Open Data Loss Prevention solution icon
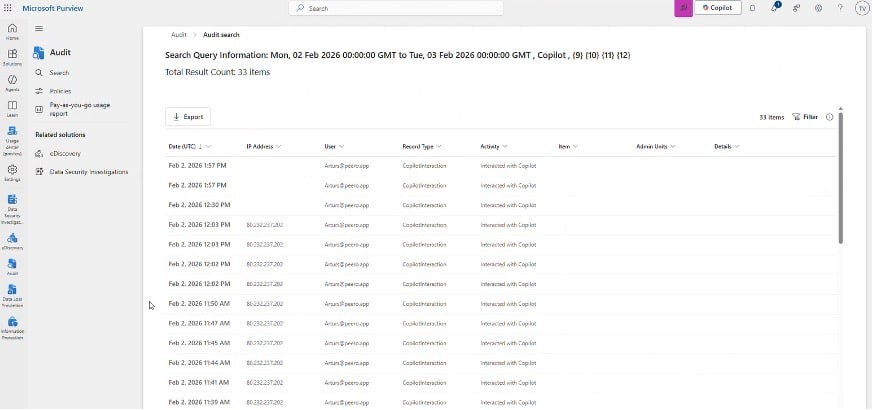Viewport: 875px width, 410px height. (x=12, y=291)
